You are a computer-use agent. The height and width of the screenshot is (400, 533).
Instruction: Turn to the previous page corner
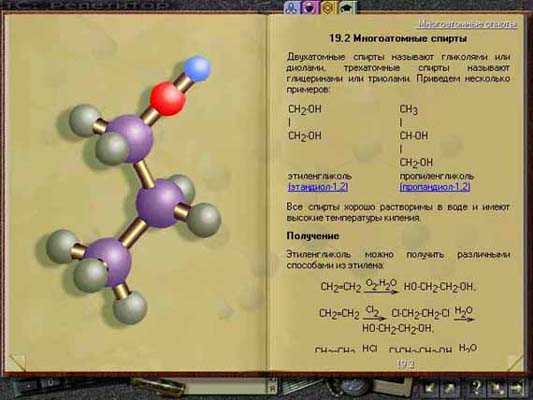pos(17,362)
